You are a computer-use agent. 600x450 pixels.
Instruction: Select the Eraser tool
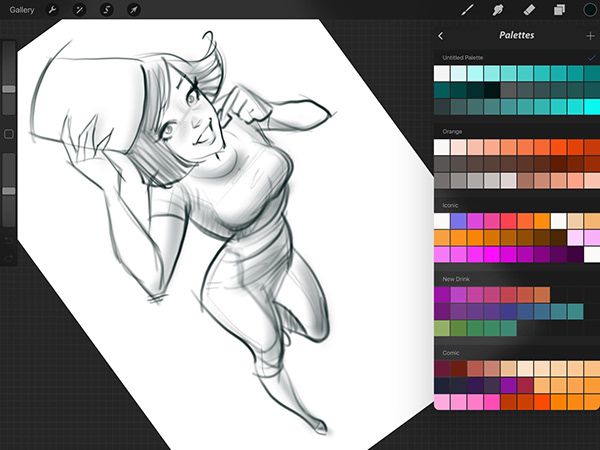tap(529, 10)
